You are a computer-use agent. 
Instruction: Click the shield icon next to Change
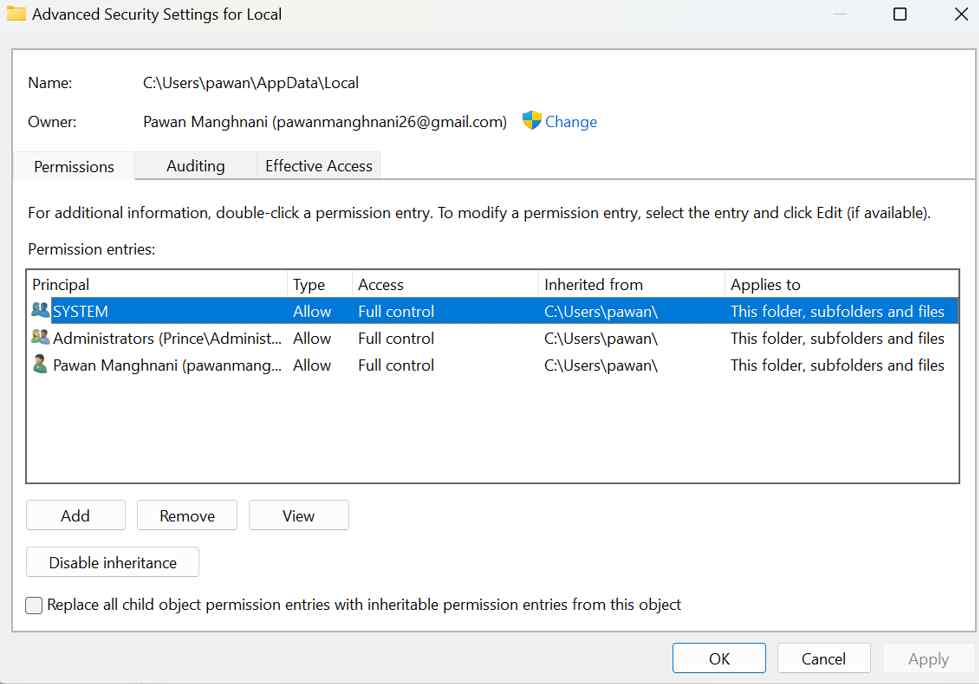(x=532, y=121)
